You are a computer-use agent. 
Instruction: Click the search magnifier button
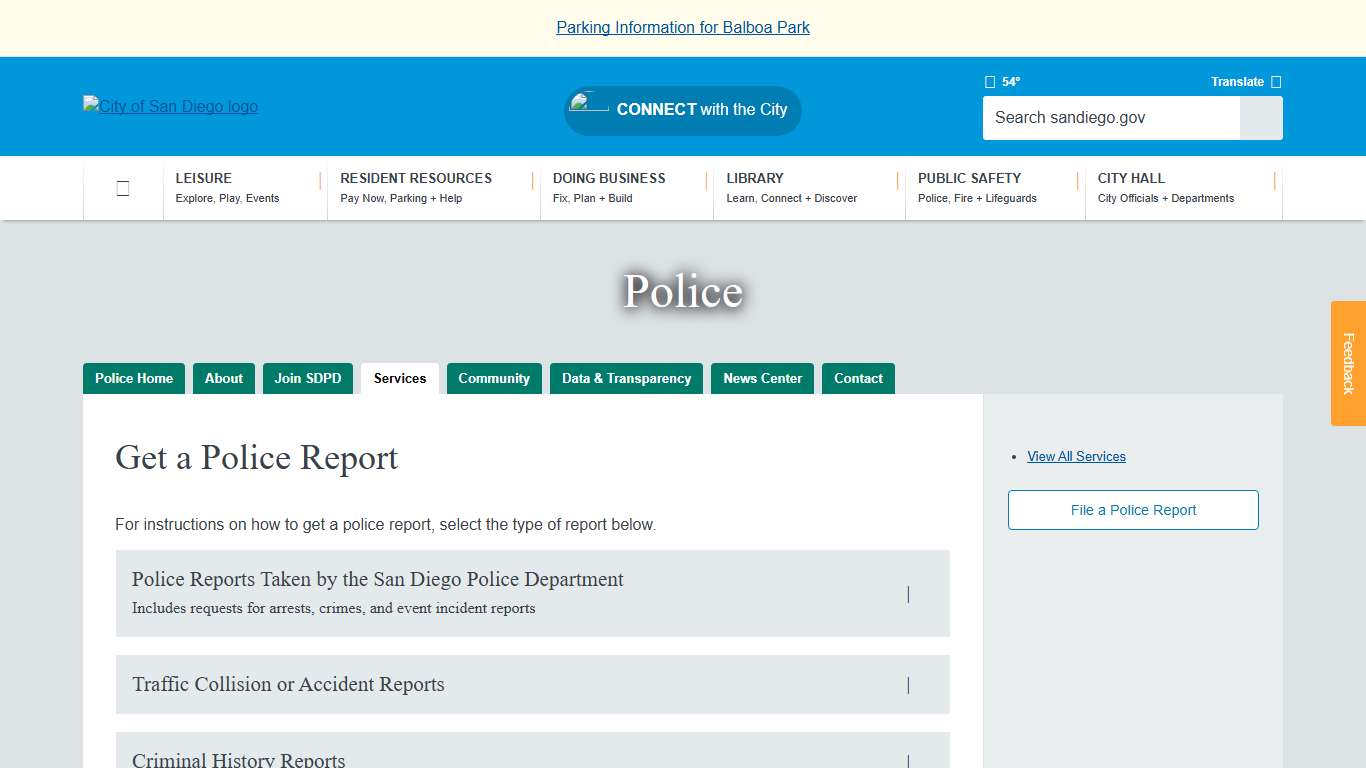[1260, 118]
